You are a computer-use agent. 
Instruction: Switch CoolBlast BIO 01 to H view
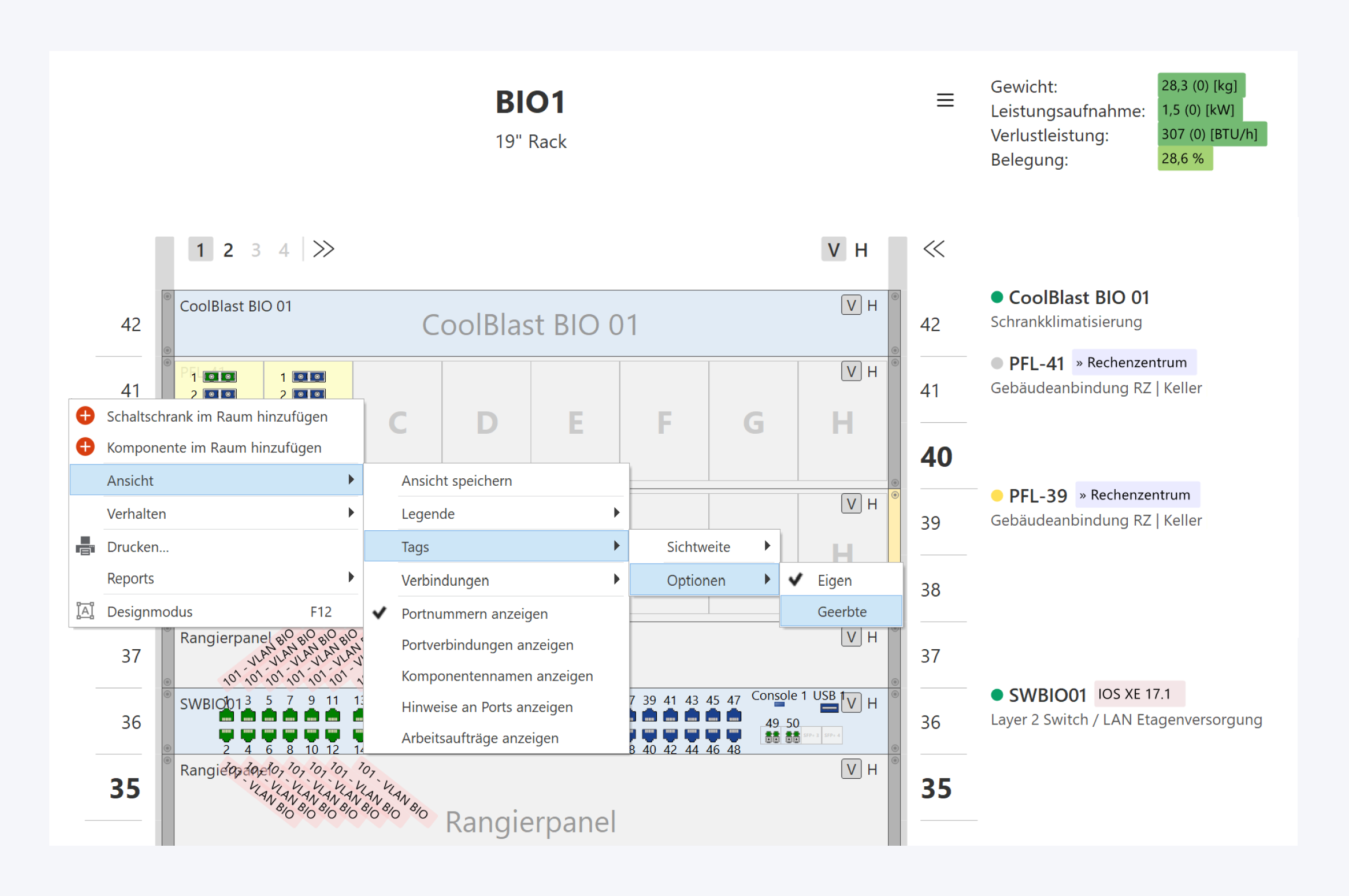(872, 306)
